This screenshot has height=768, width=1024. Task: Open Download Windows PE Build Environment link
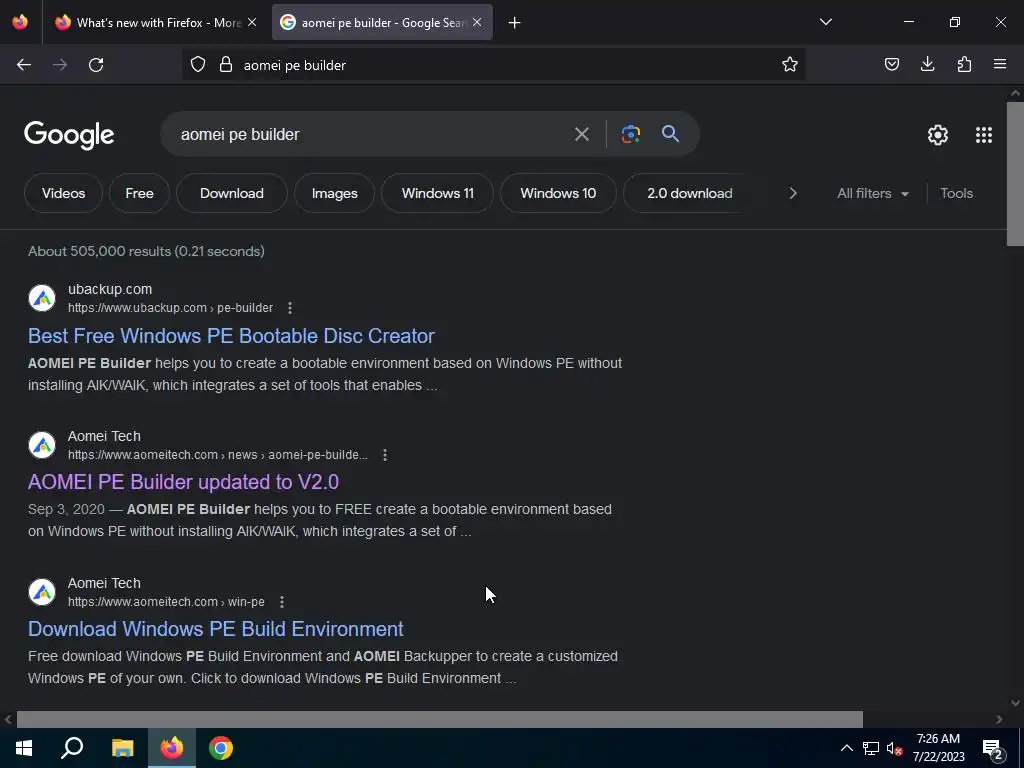(x=216, y=629)
